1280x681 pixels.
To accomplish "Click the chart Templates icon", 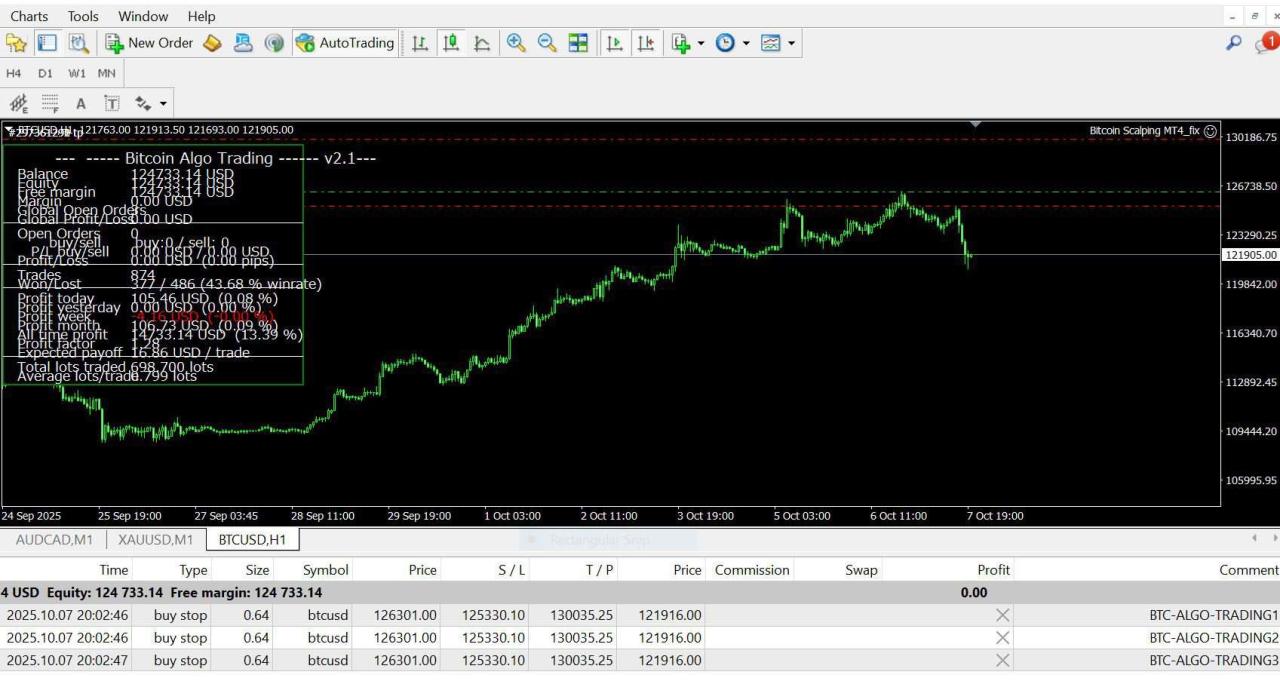I will 771,43.
